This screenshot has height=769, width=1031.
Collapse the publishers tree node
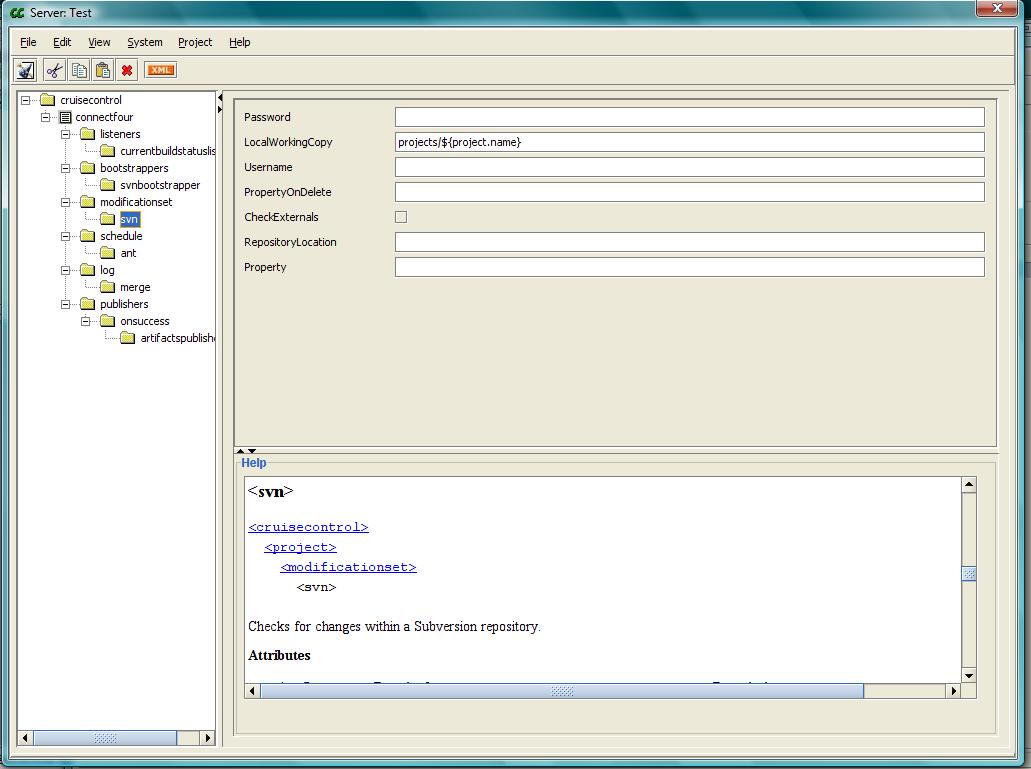pos(66,304)
